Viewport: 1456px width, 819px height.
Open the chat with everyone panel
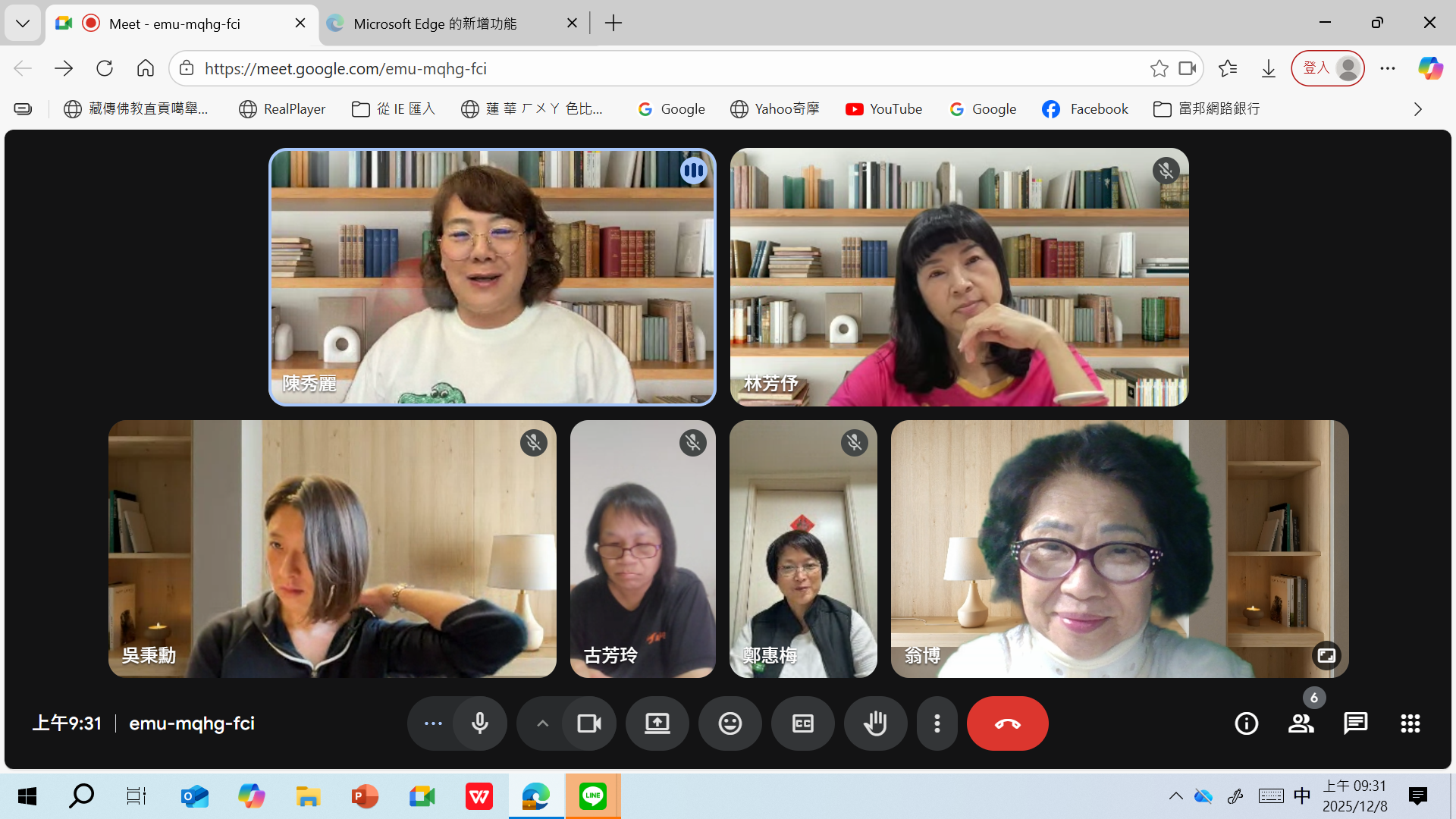tap(1355, 723)
